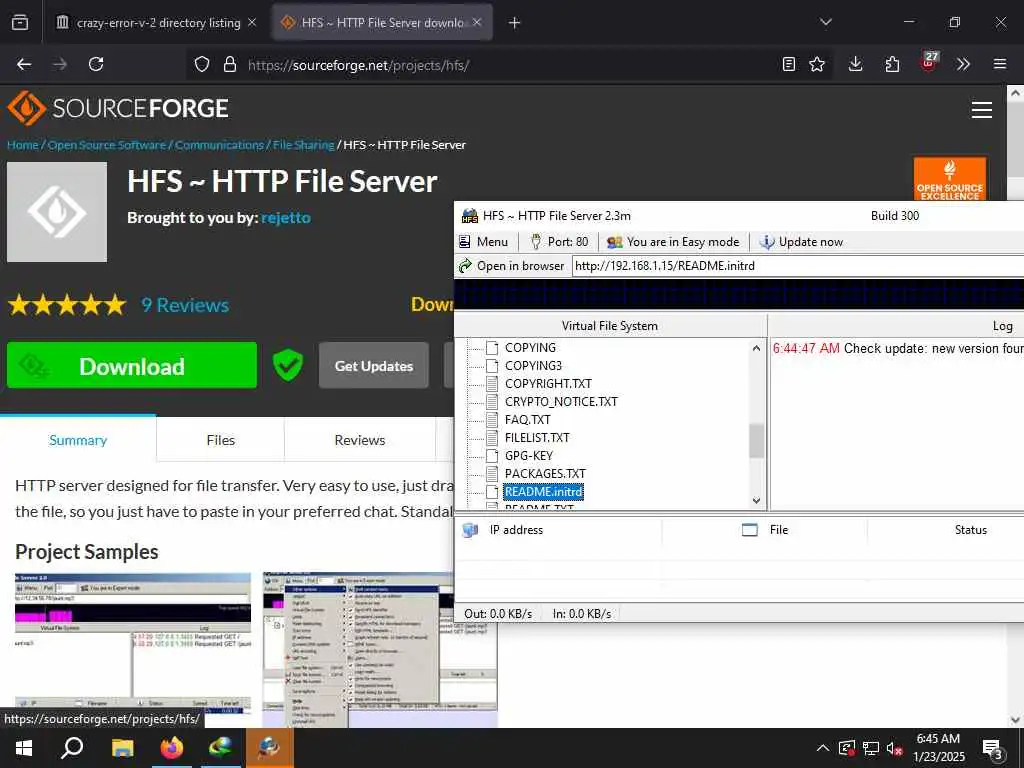Click the Communications breadcrumb link
Viewport: 1024px width, 768px height.
click(219, 145)
